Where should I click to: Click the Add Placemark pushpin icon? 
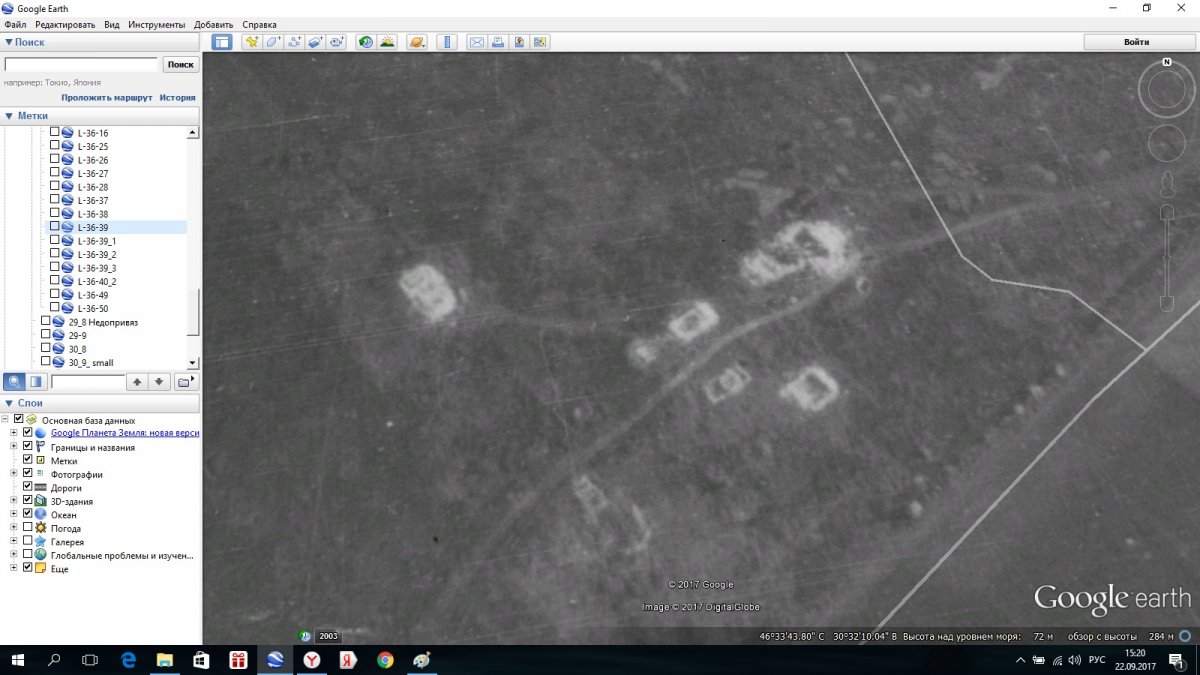[252, 42]
